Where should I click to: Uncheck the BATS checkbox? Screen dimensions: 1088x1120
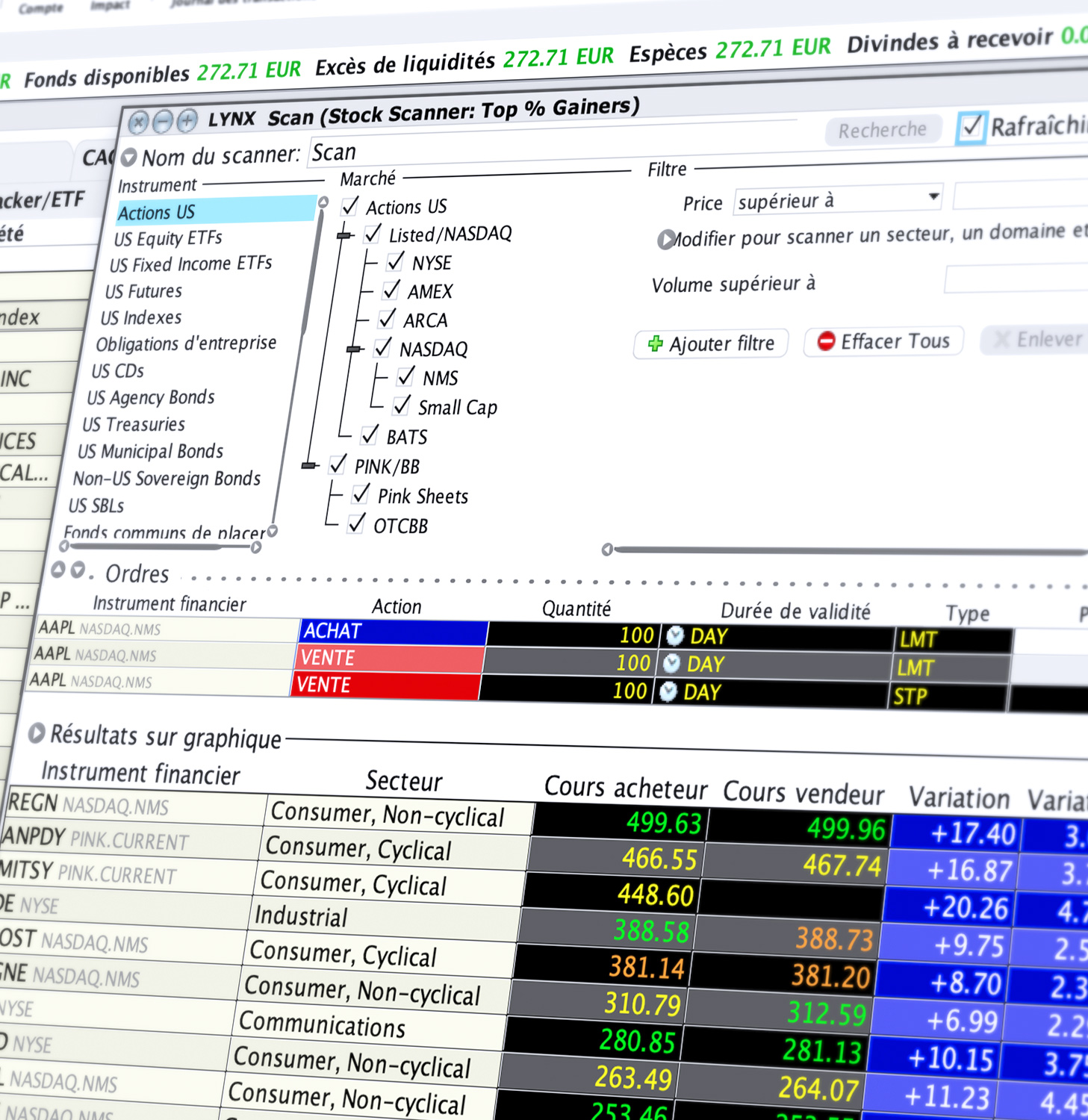coord(370,435)
